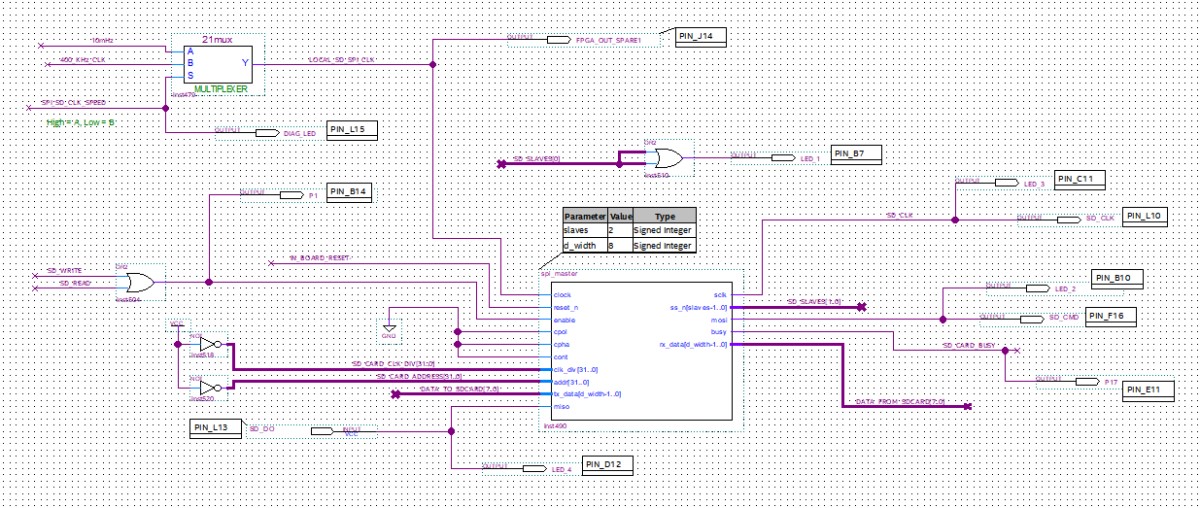
Task: Click the GND symbol
Action: pyautogui.click(x=390, y=327)
